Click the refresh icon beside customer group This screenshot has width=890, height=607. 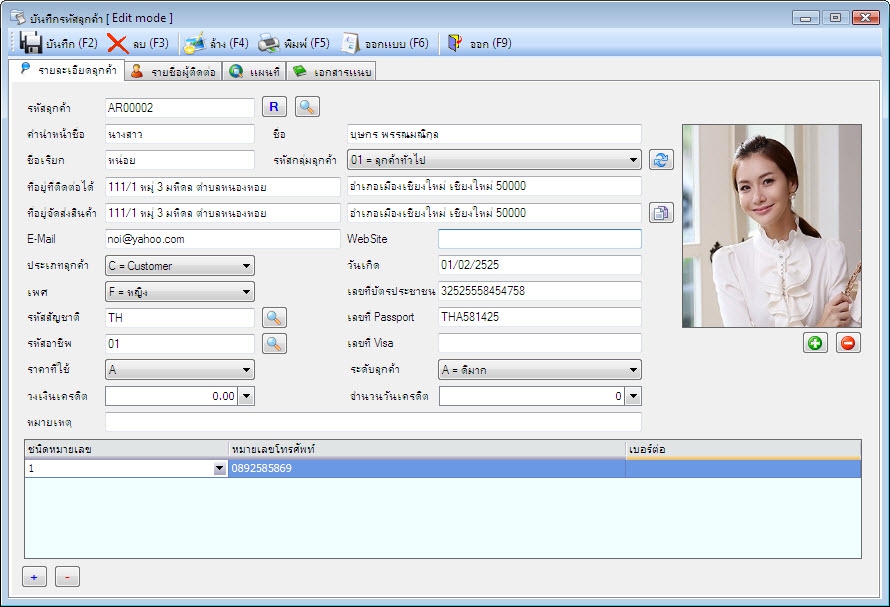(660, 160)
